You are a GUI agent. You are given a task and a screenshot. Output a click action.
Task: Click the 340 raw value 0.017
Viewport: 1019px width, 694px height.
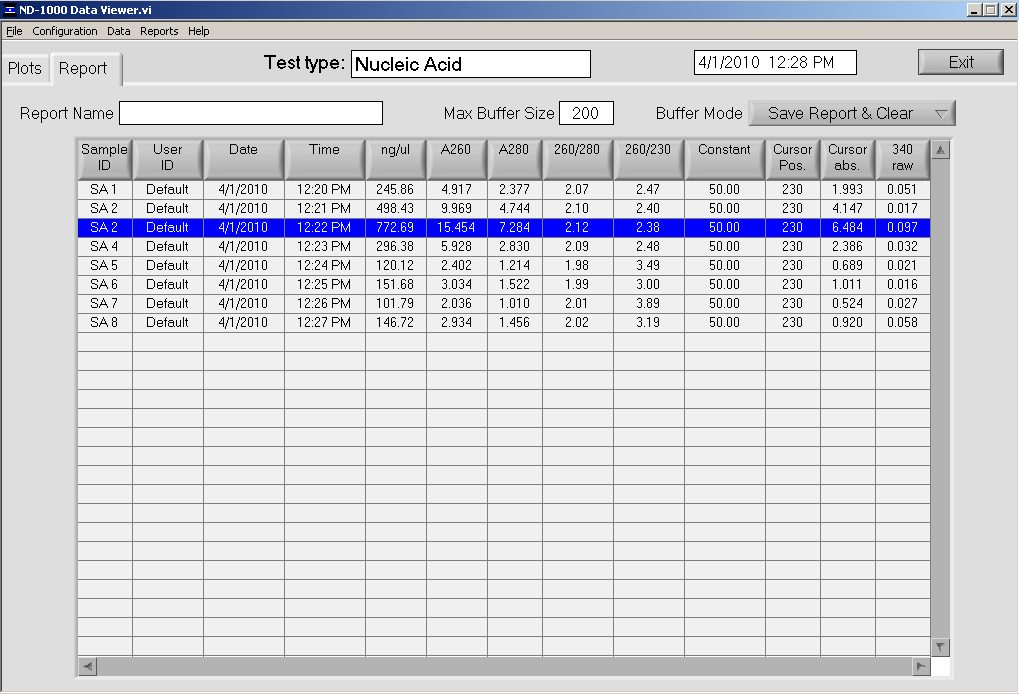[903, 209]
